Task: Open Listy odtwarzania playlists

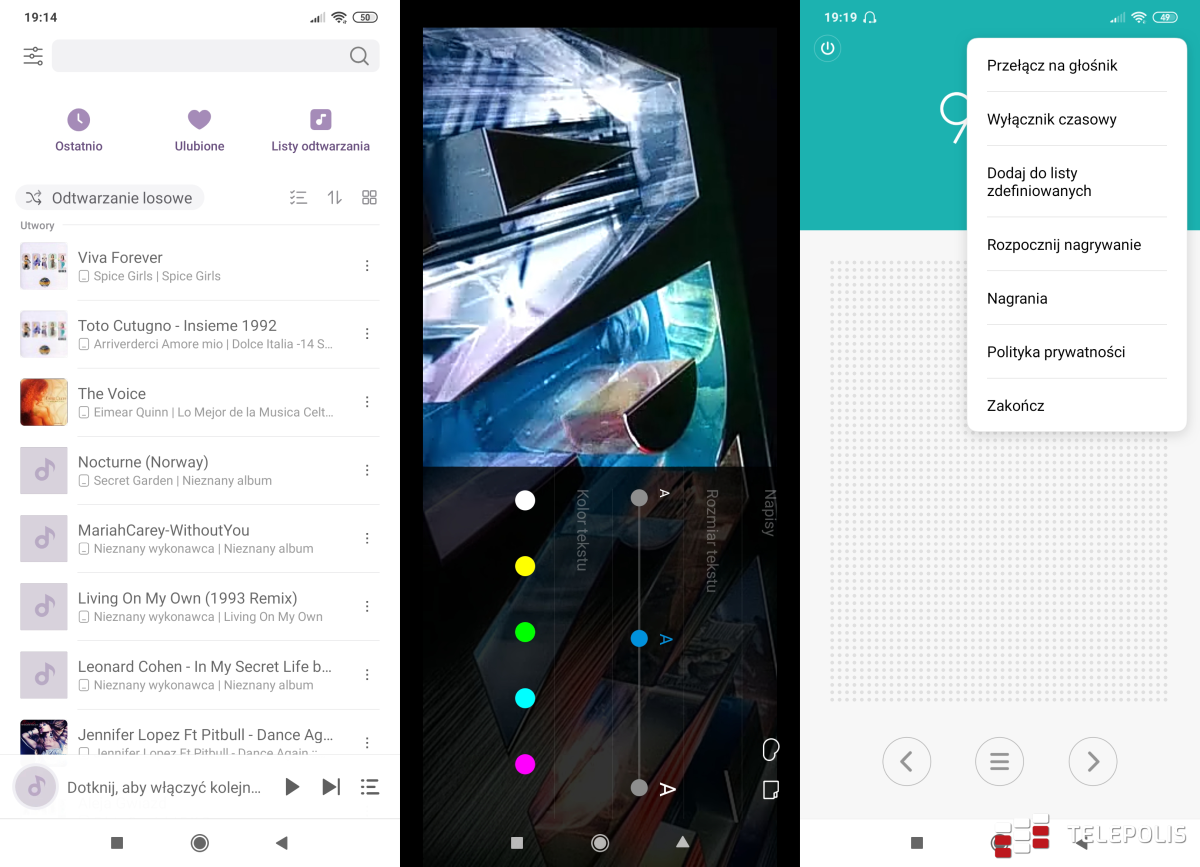Action: [x=320, y=130]
